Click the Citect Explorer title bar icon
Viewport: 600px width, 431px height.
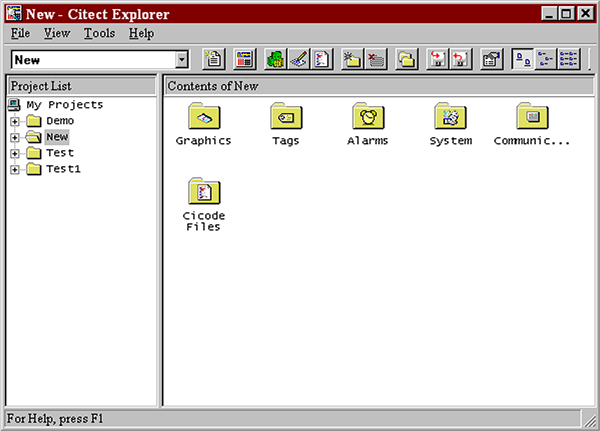14,13
